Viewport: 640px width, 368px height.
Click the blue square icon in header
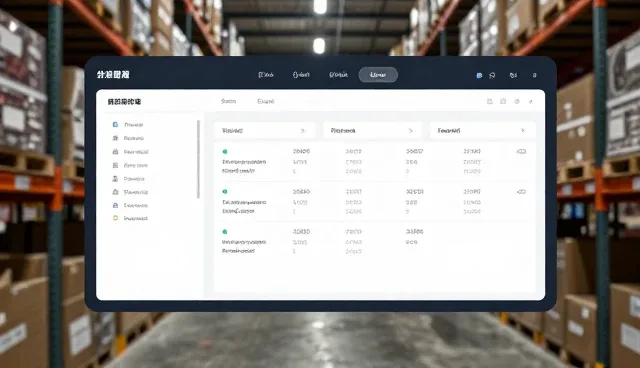pos(479,75)
